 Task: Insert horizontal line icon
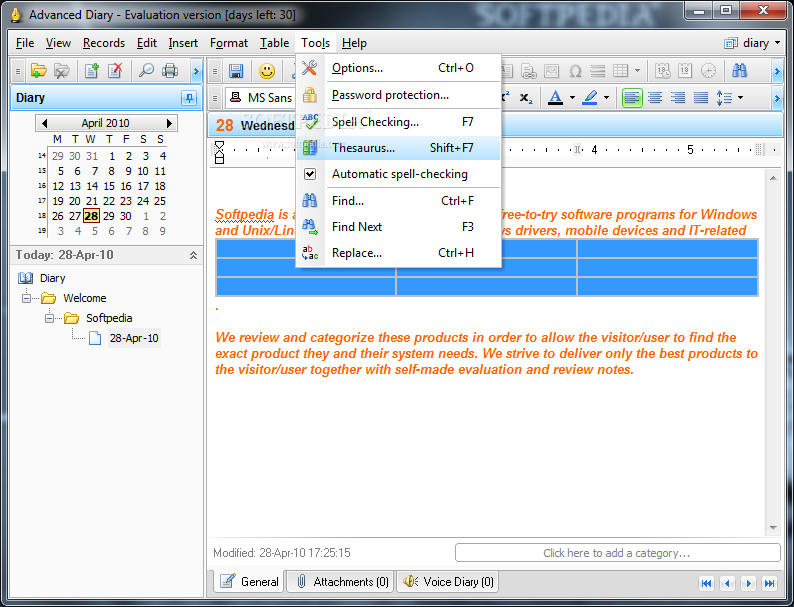click(x=598, y=71)
